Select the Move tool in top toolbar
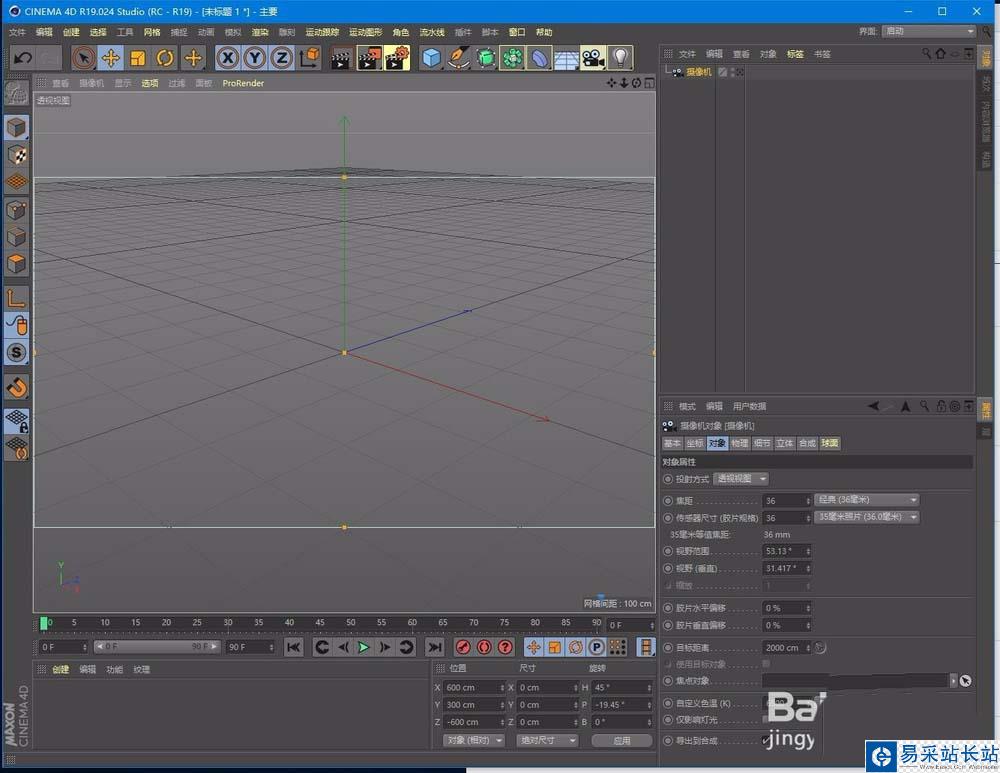Screen dimensions: 1000x773 (x=110, y=59)
